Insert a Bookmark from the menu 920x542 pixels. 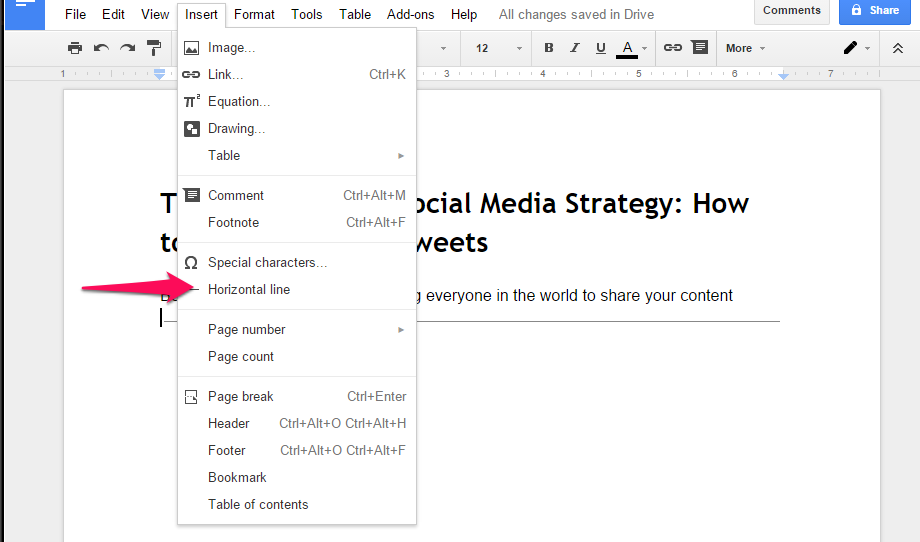click(x=297, y=477)
